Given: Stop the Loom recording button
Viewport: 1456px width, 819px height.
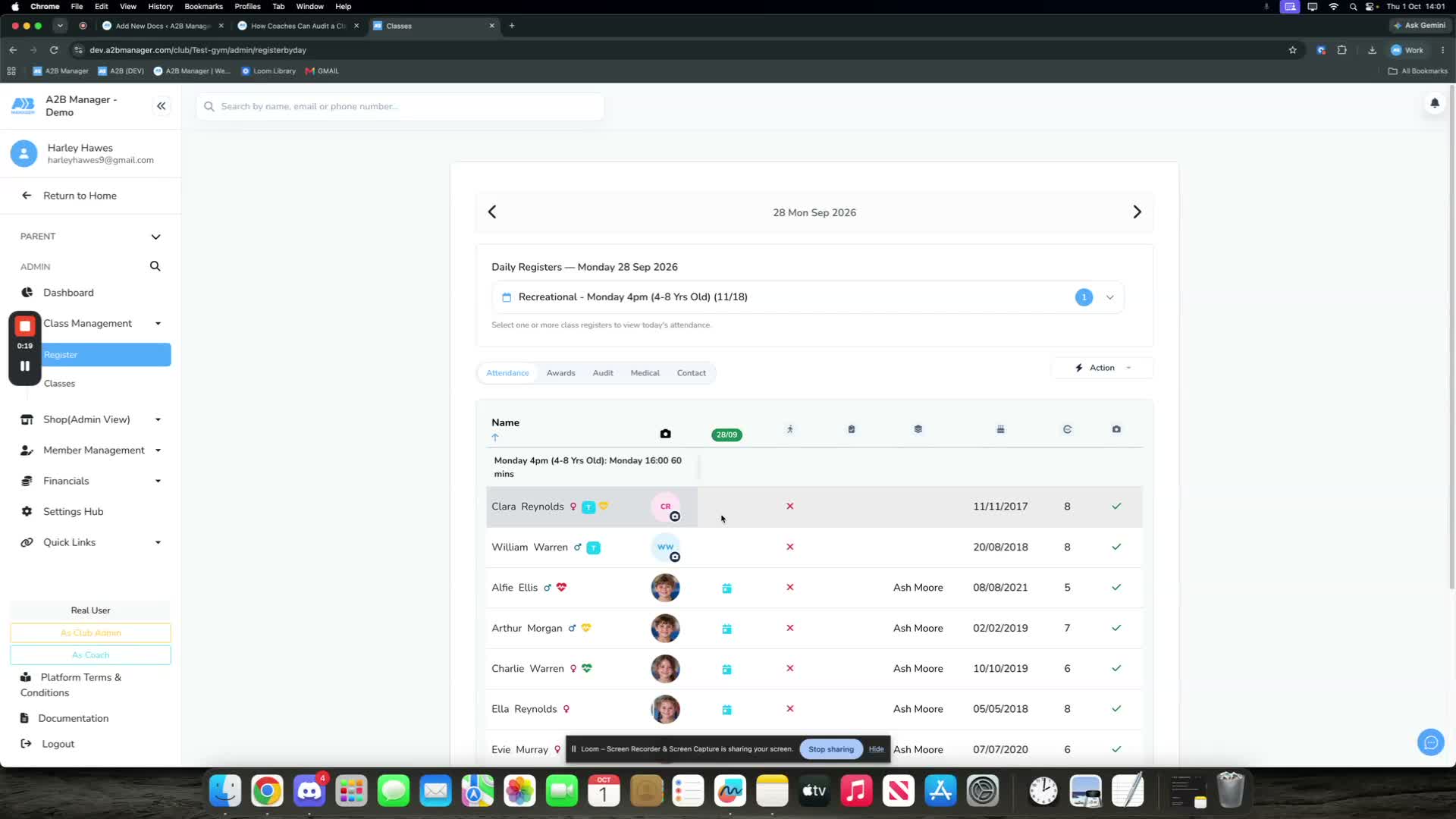Looking at the screenshot, I should tap(25, 326).
